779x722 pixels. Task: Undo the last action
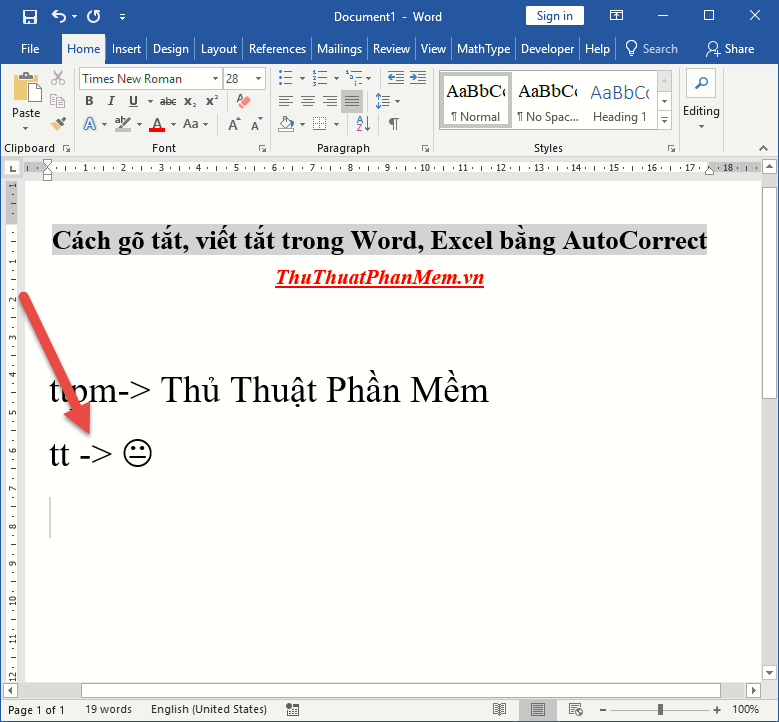[x=59, y=17]
